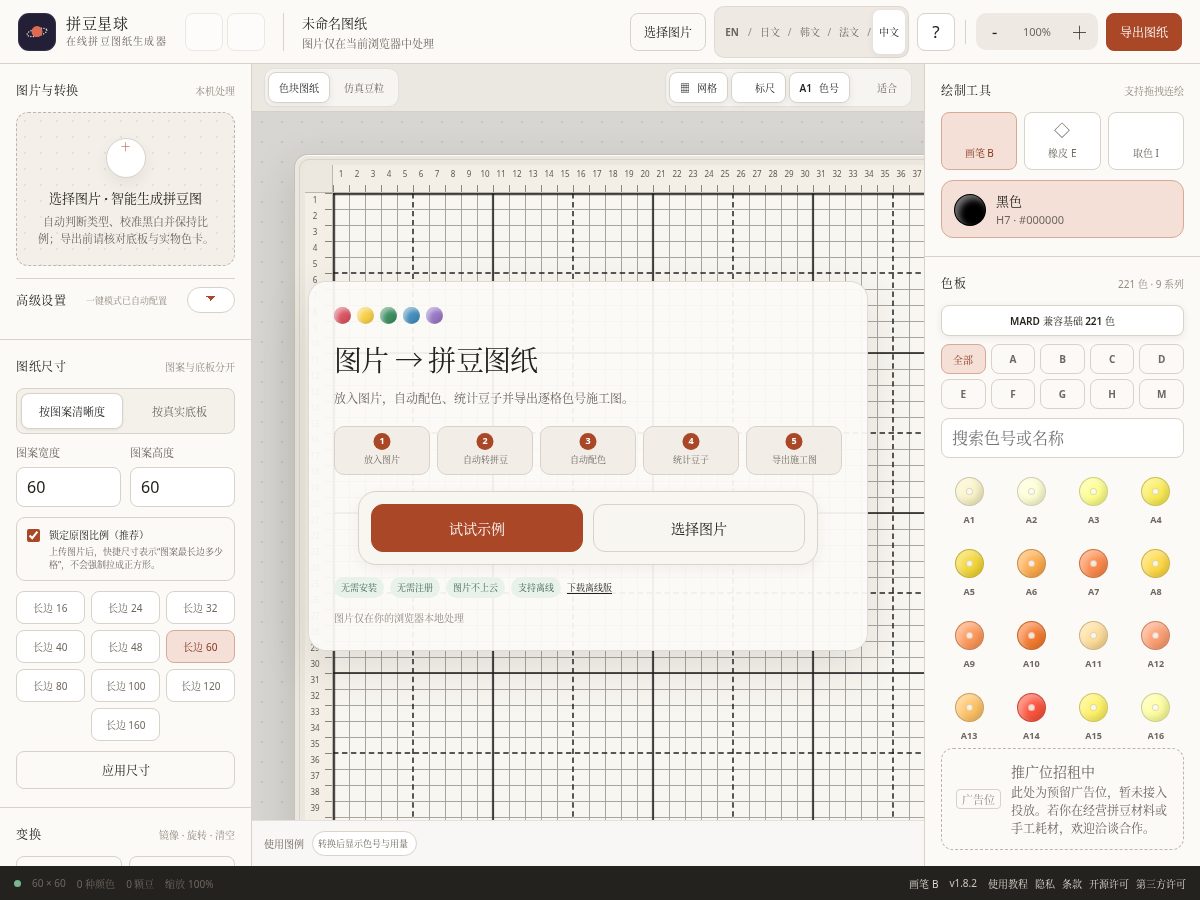Zoom in with the plus button
Viewport: 1200px width, 900px height.
(x=1079, y=32)
